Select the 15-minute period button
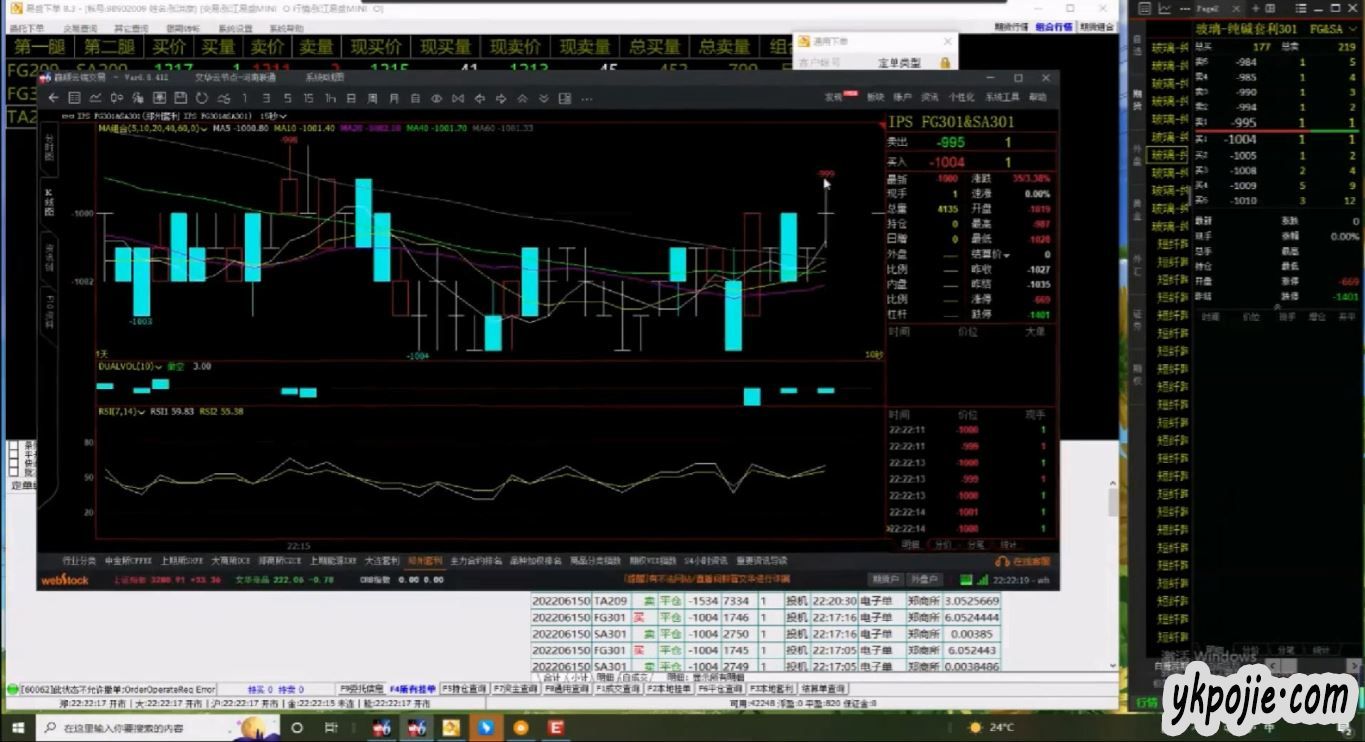 pyautogui.click(x=308, y=98)
